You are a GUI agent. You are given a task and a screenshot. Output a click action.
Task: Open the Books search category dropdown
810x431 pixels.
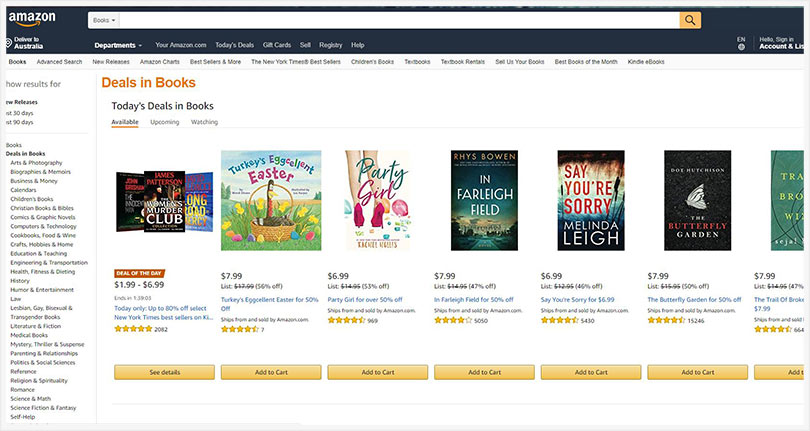coord(104,20)
